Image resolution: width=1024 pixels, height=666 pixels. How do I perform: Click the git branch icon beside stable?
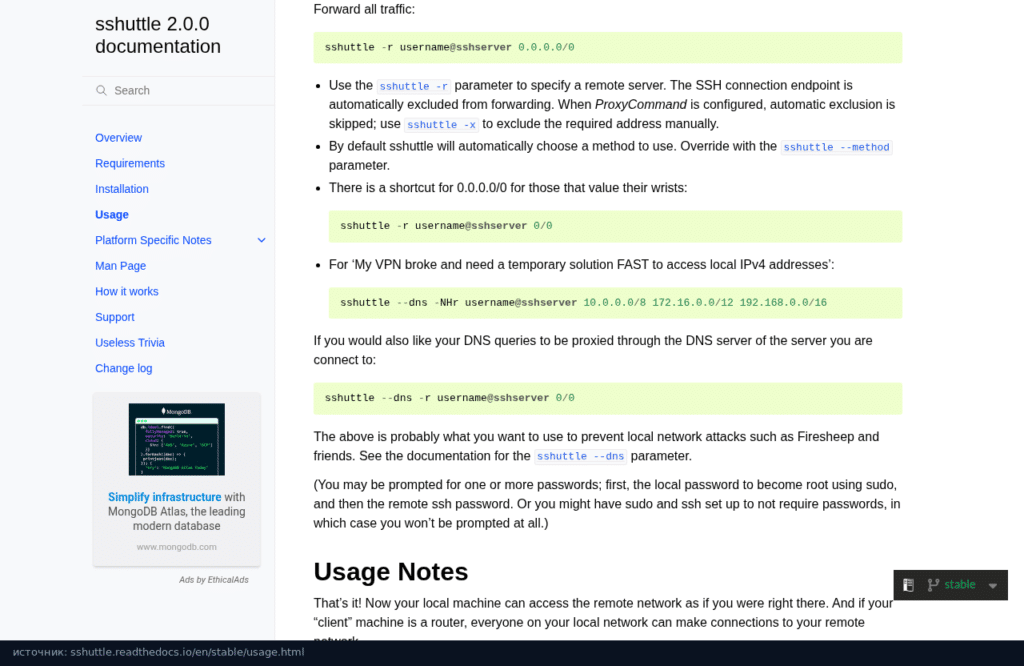[x=933, y=585]
